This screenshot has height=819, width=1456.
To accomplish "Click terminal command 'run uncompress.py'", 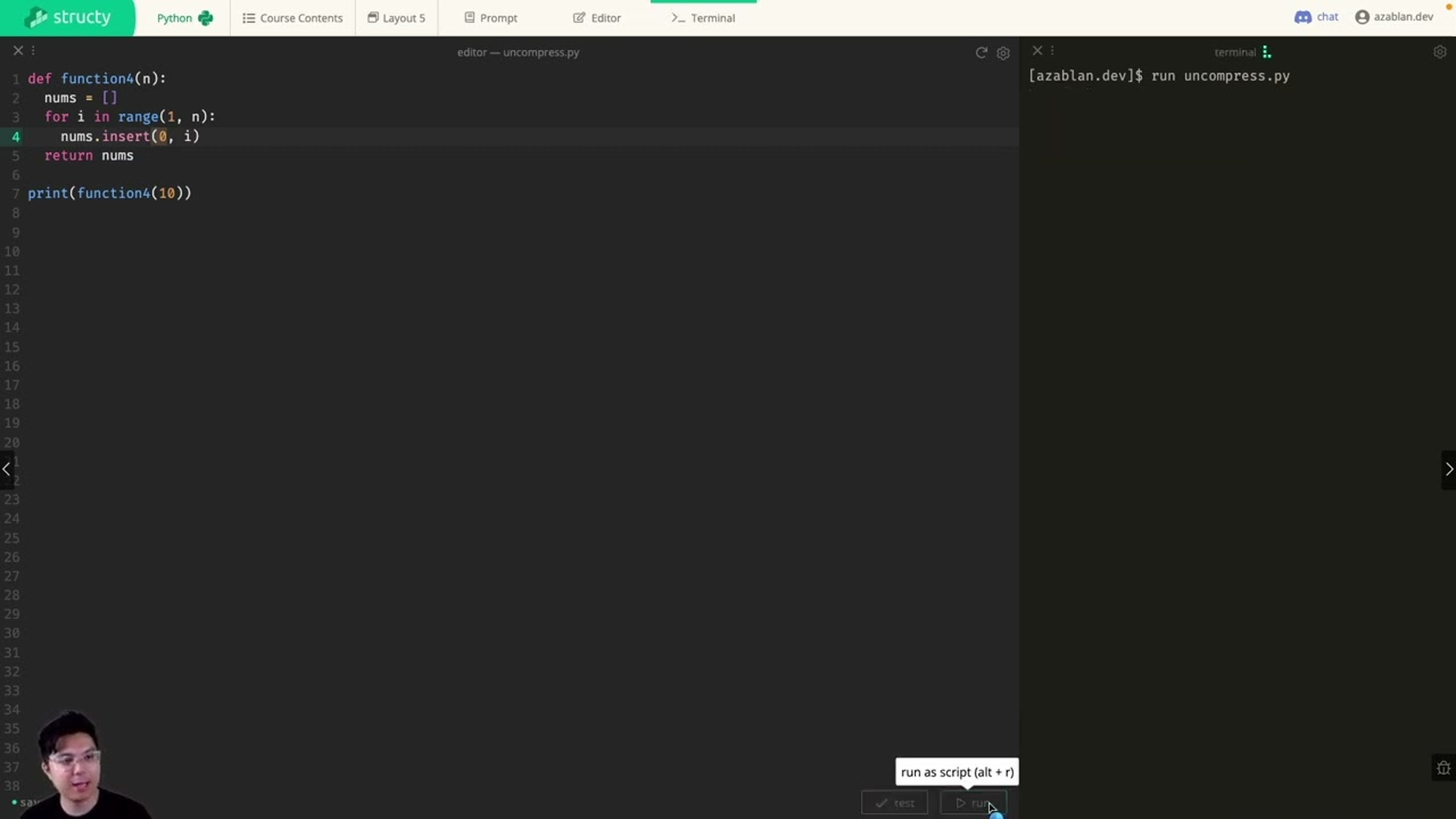I will click(1221, 76).
